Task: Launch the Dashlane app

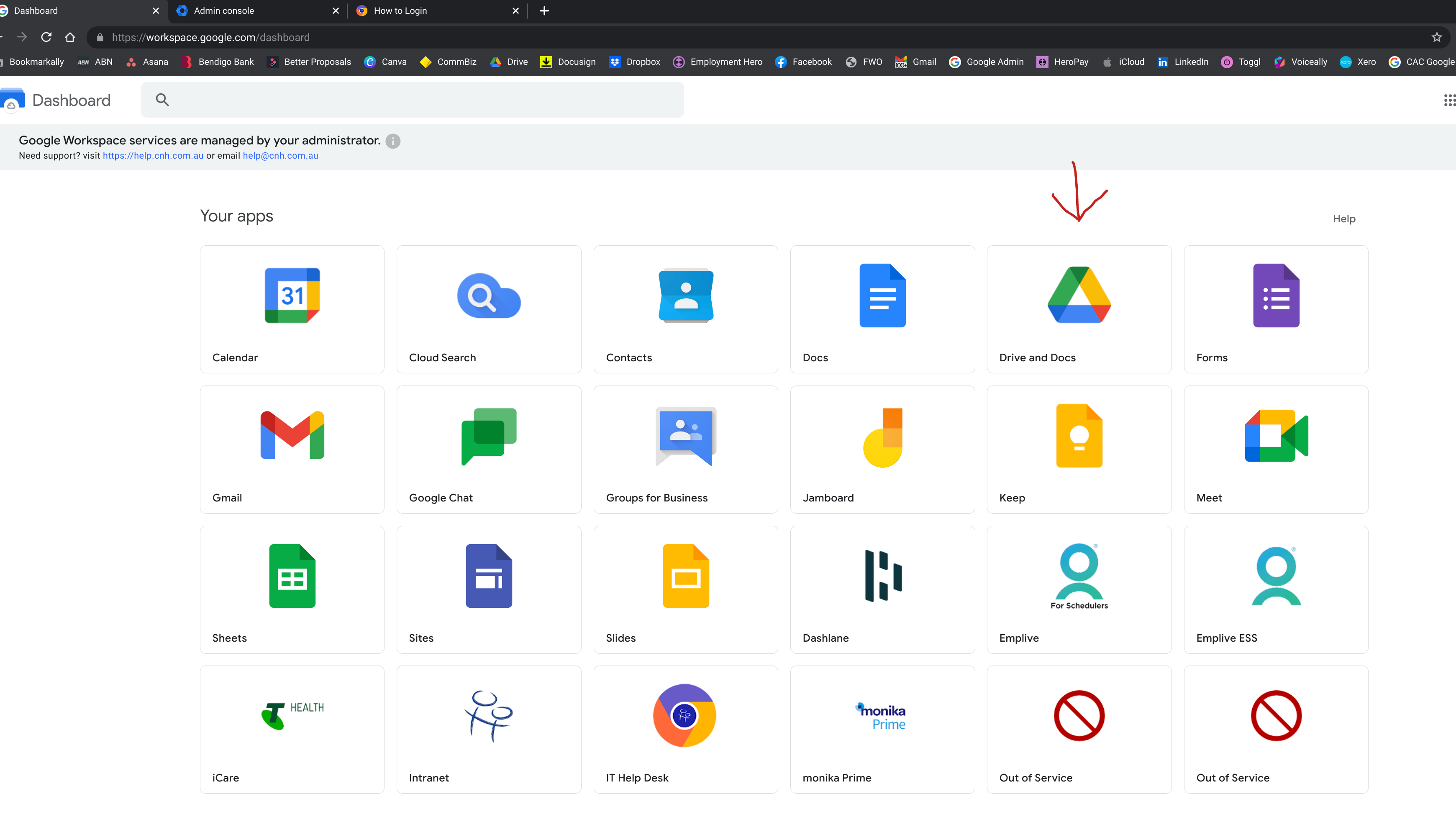Action: pyautogui.click(x=882, y=589)
